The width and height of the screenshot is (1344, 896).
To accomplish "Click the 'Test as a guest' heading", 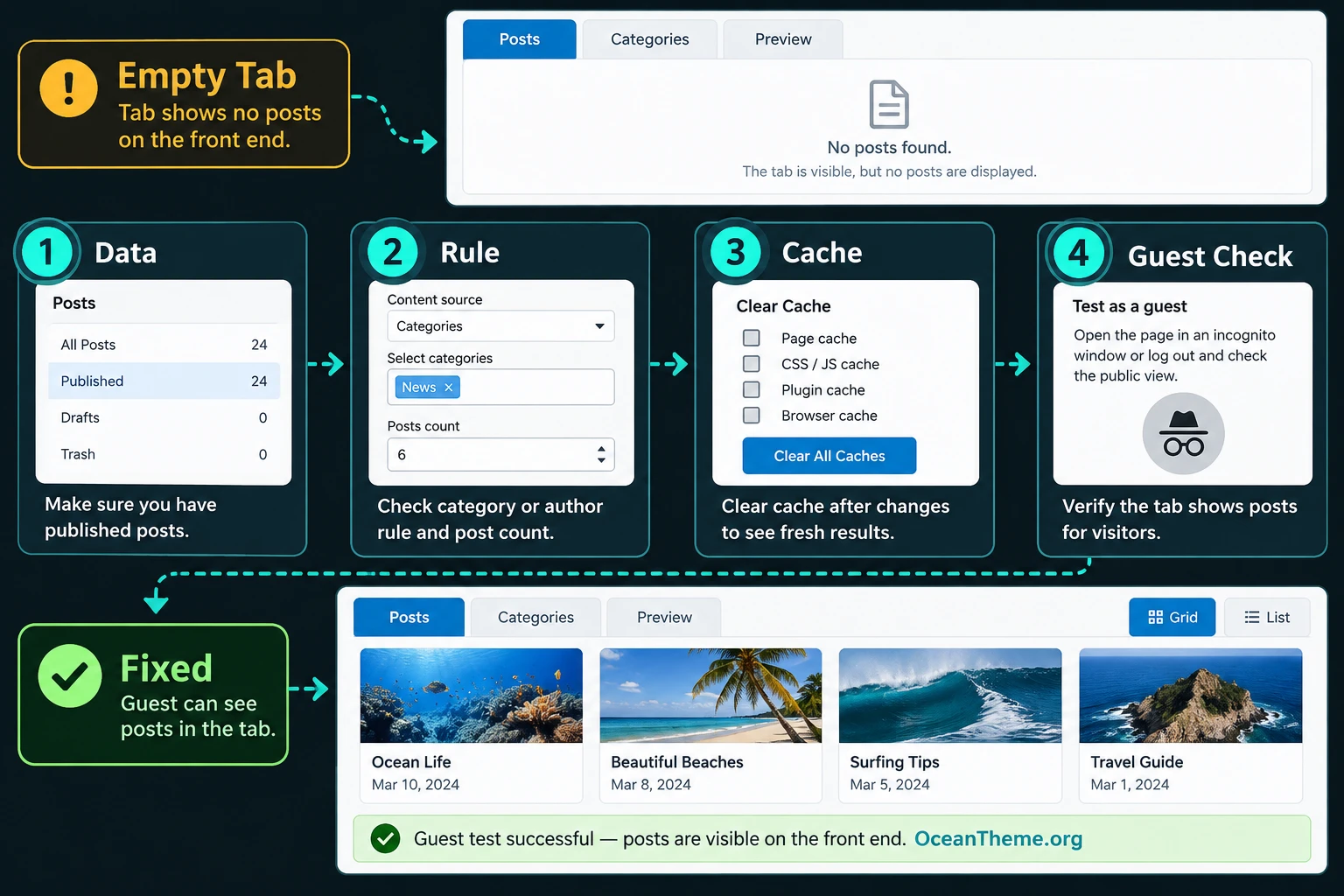I will [1130, 306].
